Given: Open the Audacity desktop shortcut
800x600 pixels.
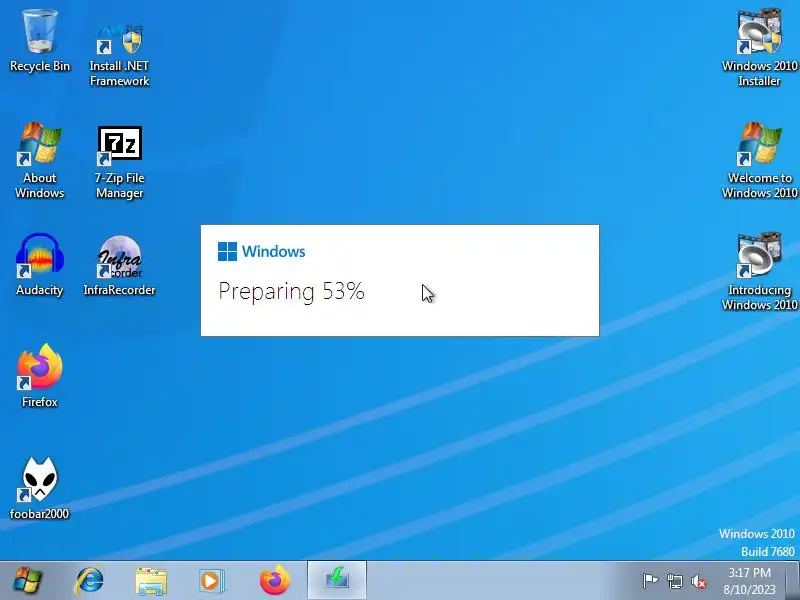Looking at the screenshot, I should point(40,265).
